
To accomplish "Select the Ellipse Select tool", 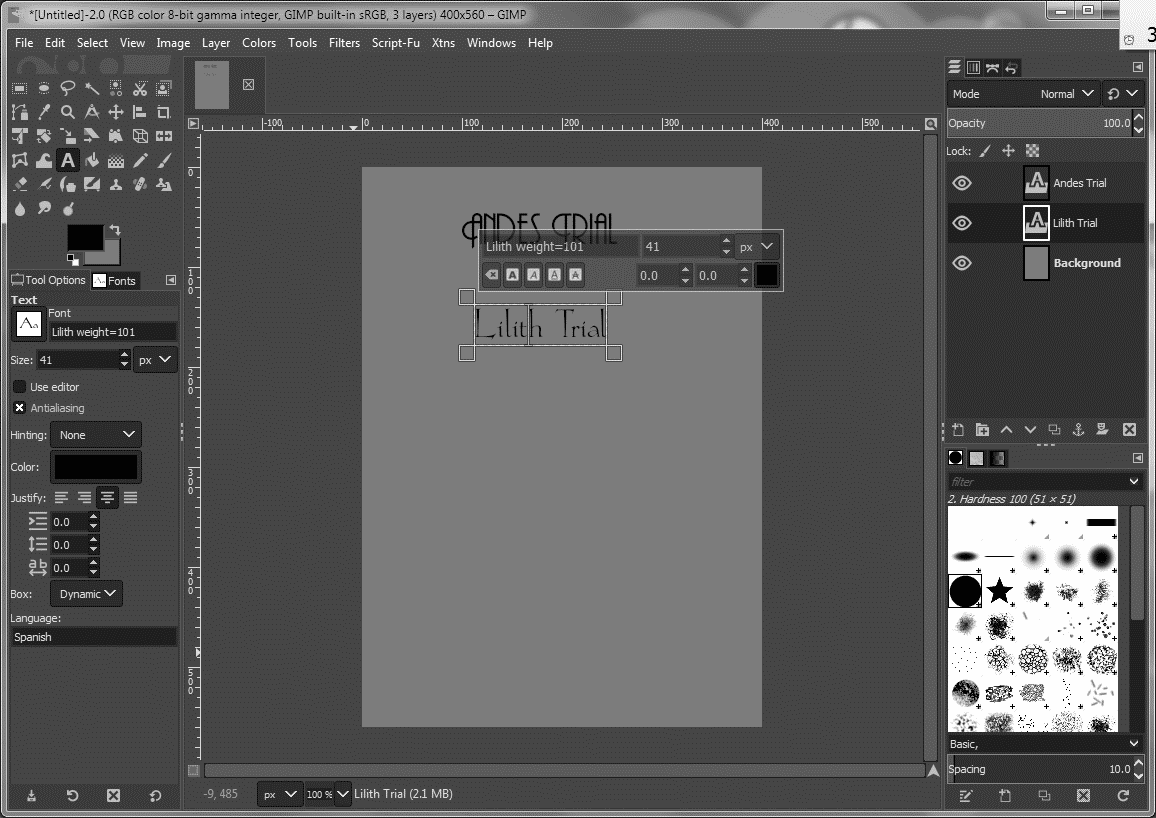I will pyautogui.click(x=44, y=88).
